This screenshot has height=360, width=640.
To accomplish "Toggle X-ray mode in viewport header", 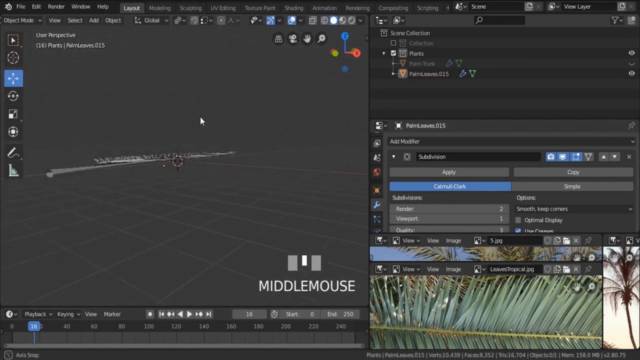I will point(313,20).
